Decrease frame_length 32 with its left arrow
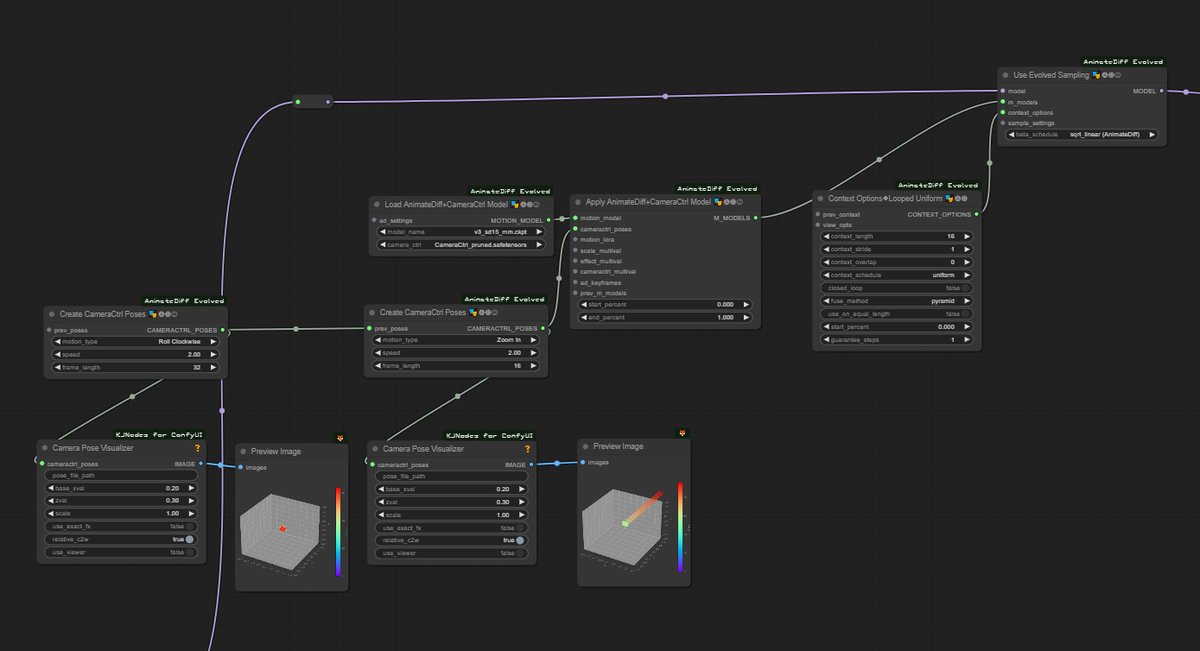 coord(55,367)
